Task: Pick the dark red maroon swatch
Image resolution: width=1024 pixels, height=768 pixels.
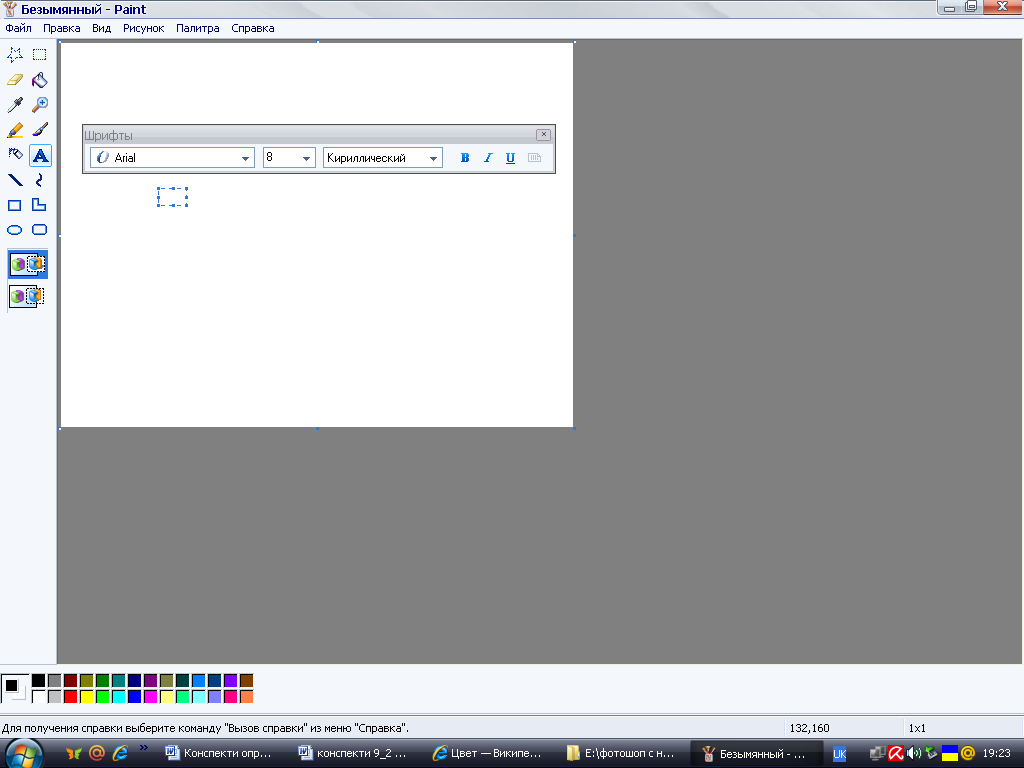Action: [71, 680]
